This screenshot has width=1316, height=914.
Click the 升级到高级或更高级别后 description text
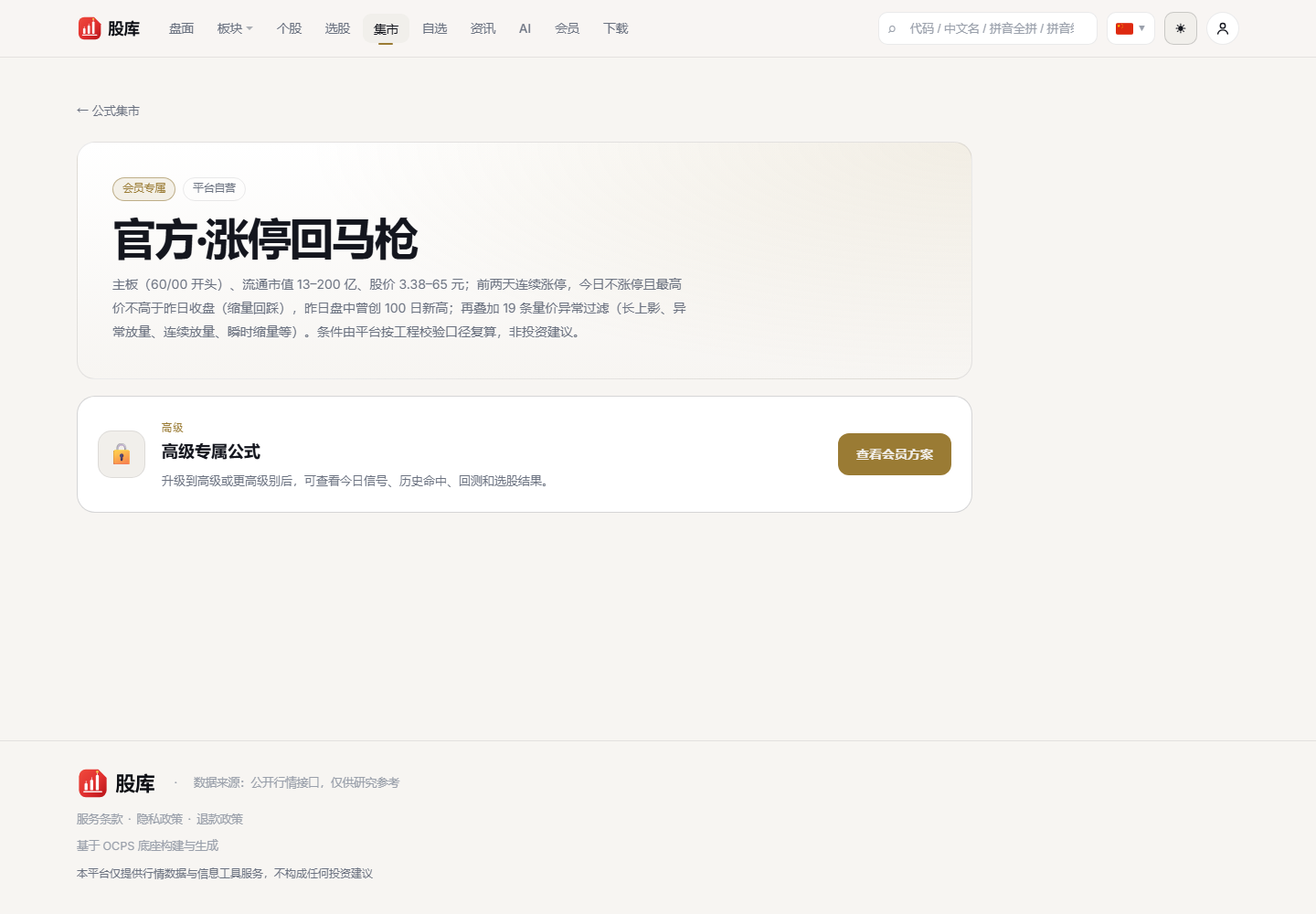point(357,481)
